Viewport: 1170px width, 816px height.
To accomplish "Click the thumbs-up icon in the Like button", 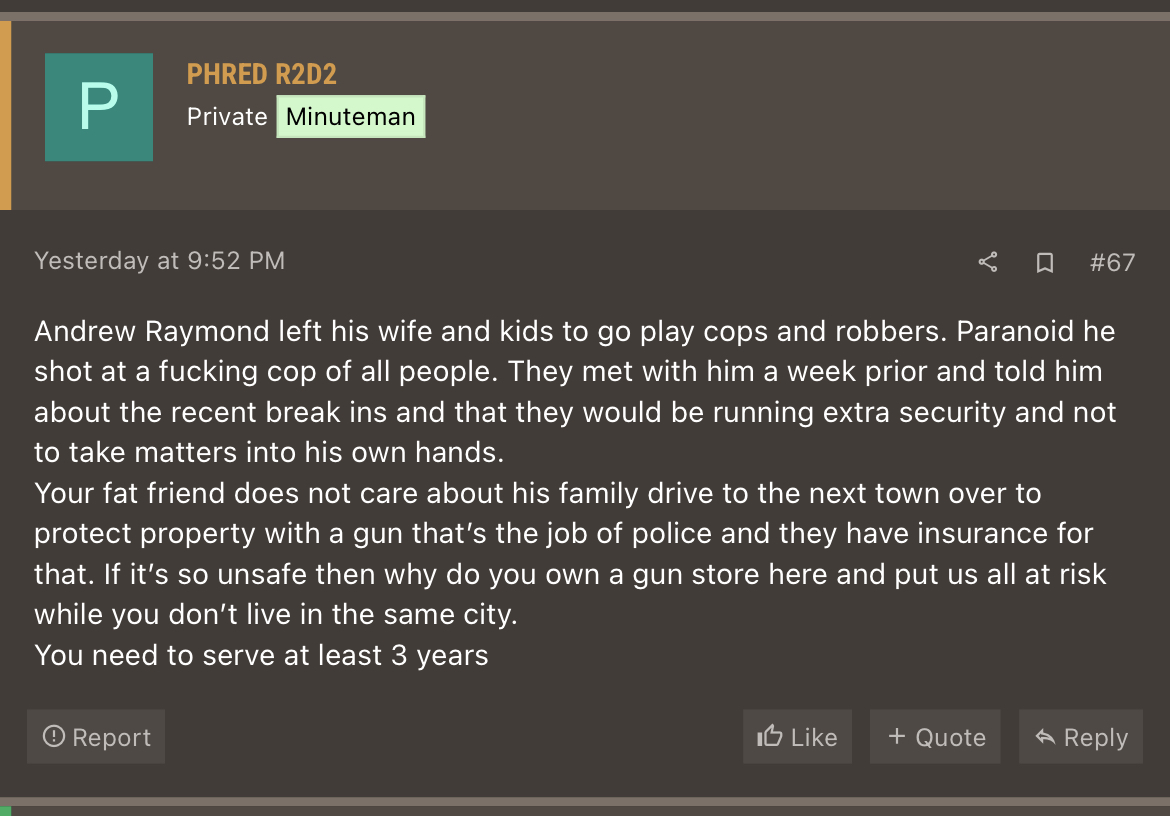I will pyautogui.click(x=769, y=736).
